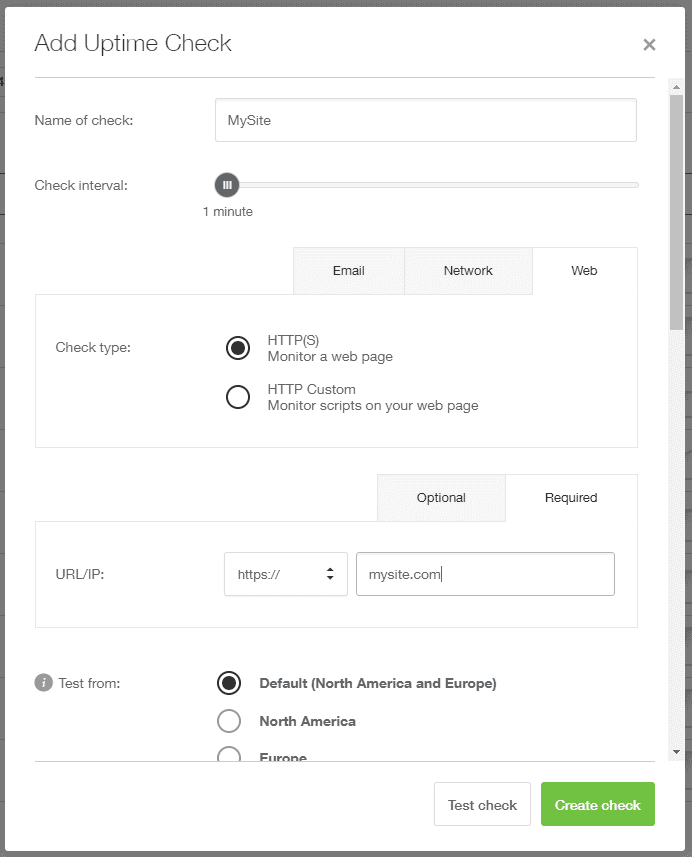Select the Europe test region radio
The width and height of the screenshot is (692, 857).
tap(229, 754)
